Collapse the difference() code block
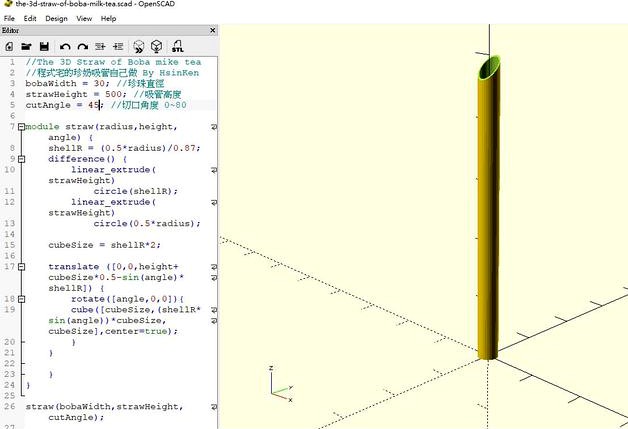This screenshot has width=628, height=429. [x=21, y=159]
